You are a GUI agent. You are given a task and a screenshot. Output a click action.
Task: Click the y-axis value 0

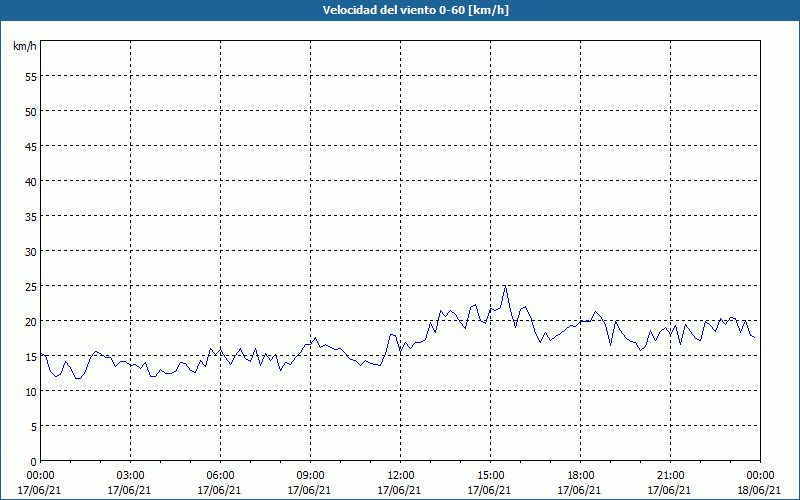tap(34, 462)
